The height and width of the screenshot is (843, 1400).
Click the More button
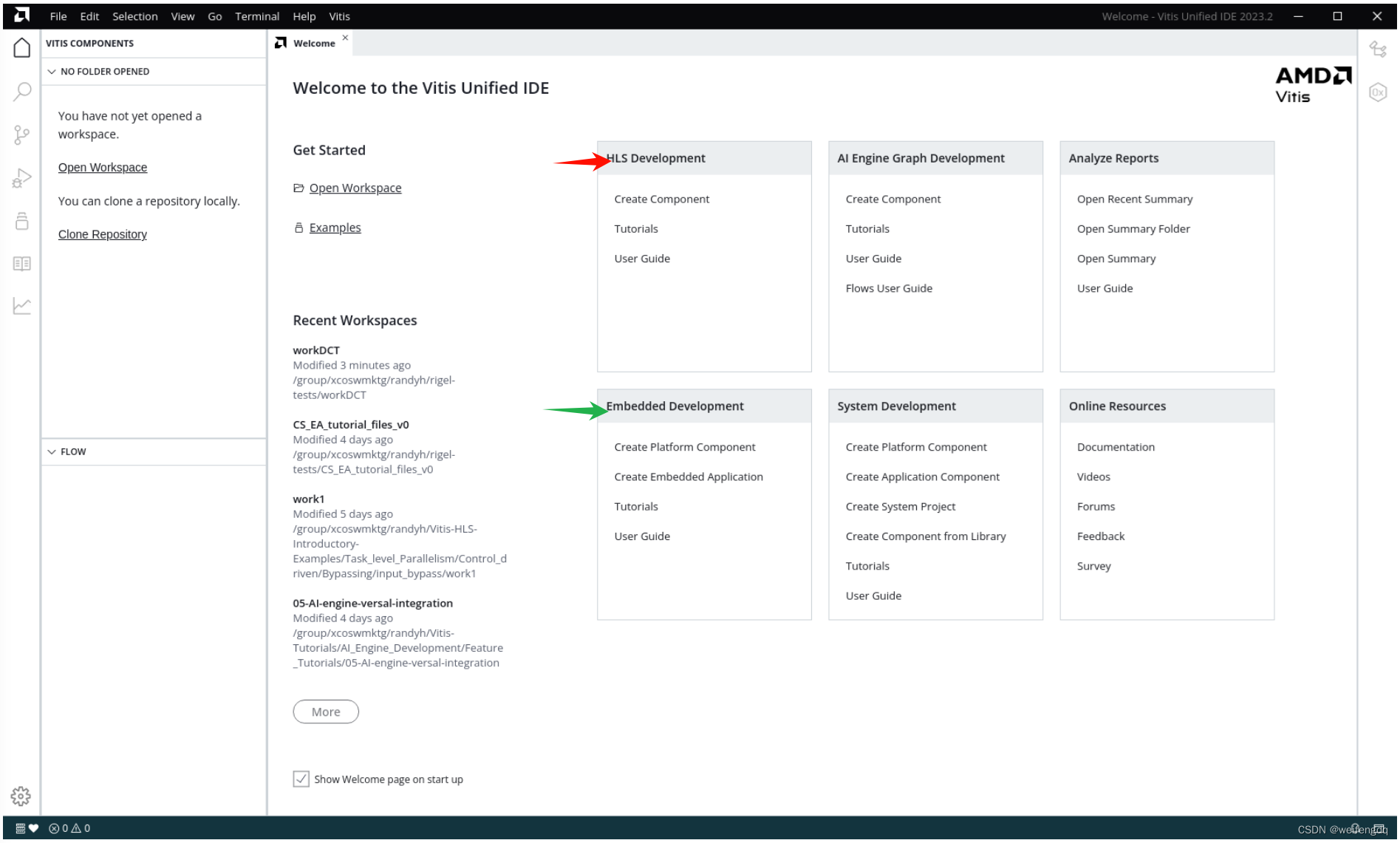pos(326,711)
